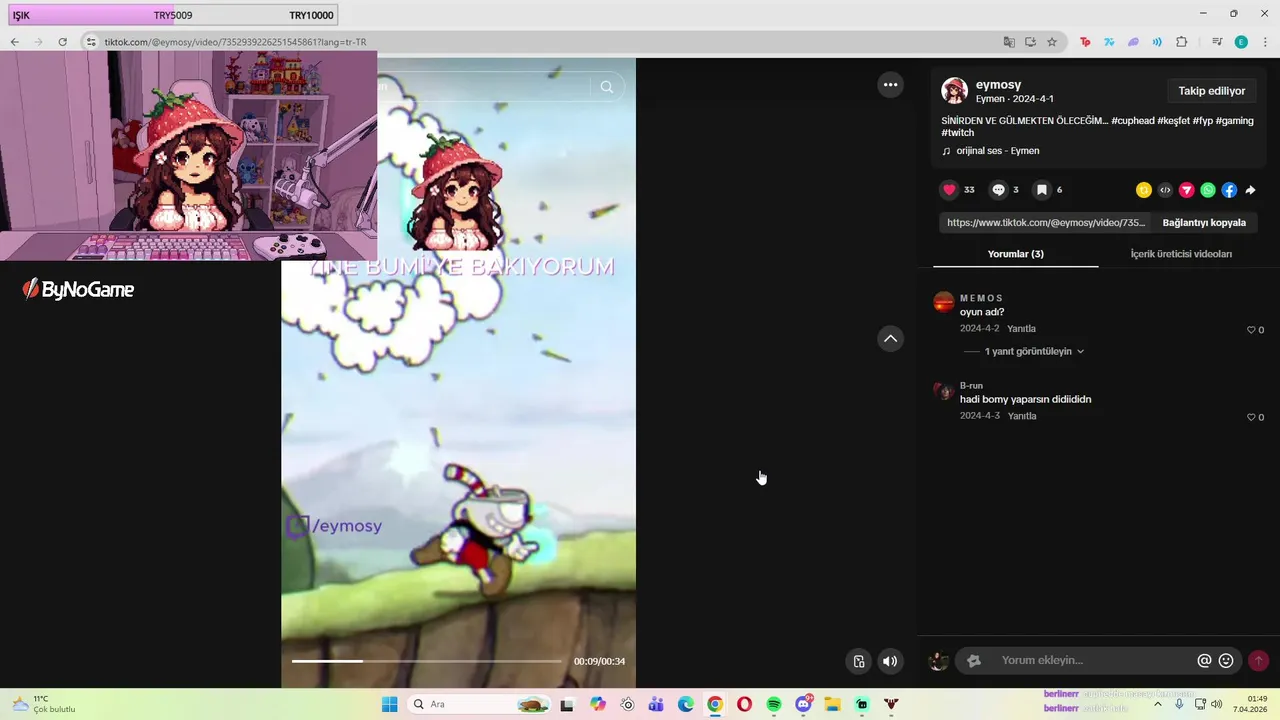
Task: Open the #twitch hashtag
Action: point(957,132)
